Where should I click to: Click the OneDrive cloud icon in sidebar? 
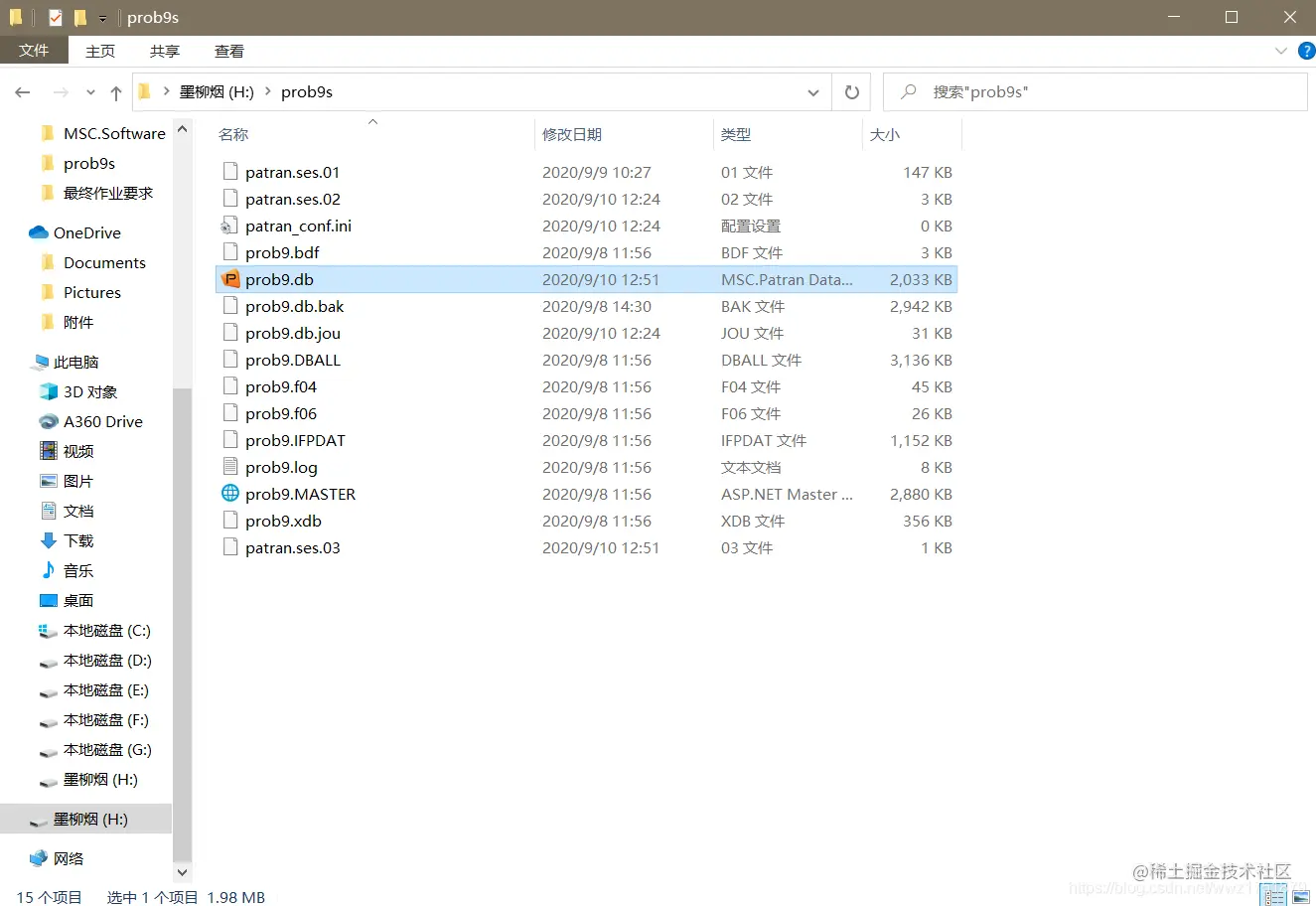click(39, 232)
